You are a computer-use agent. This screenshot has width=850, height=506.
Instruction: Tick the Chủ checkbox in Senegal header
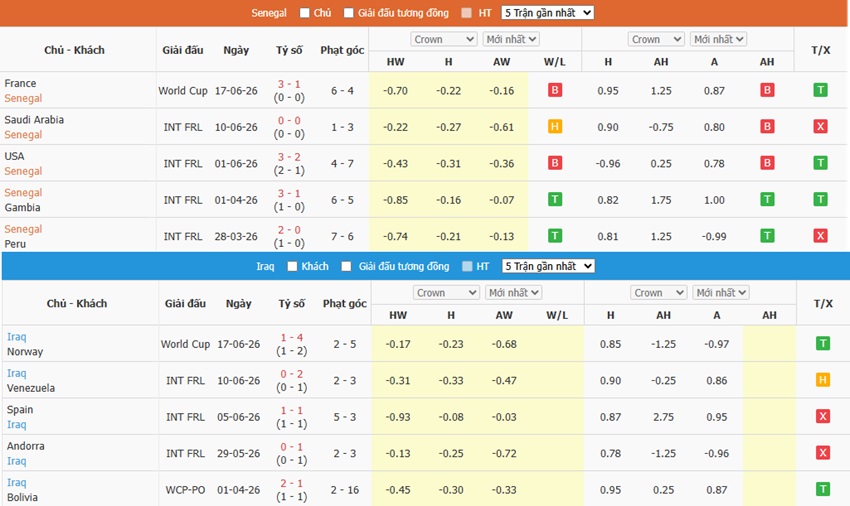pos(305,12)
